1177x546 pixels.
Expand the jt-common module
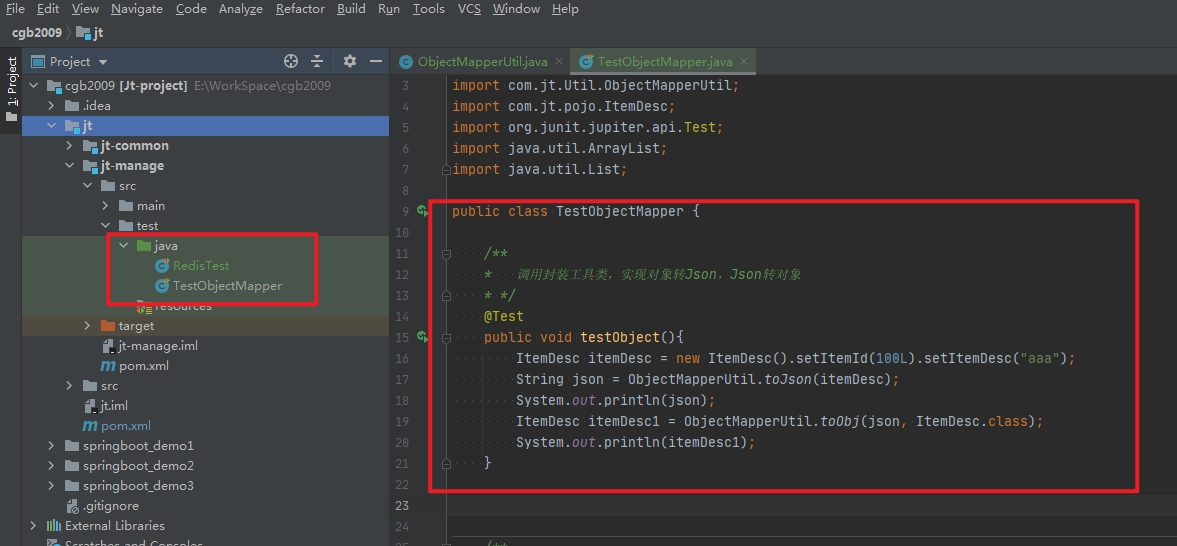point(69,146)
